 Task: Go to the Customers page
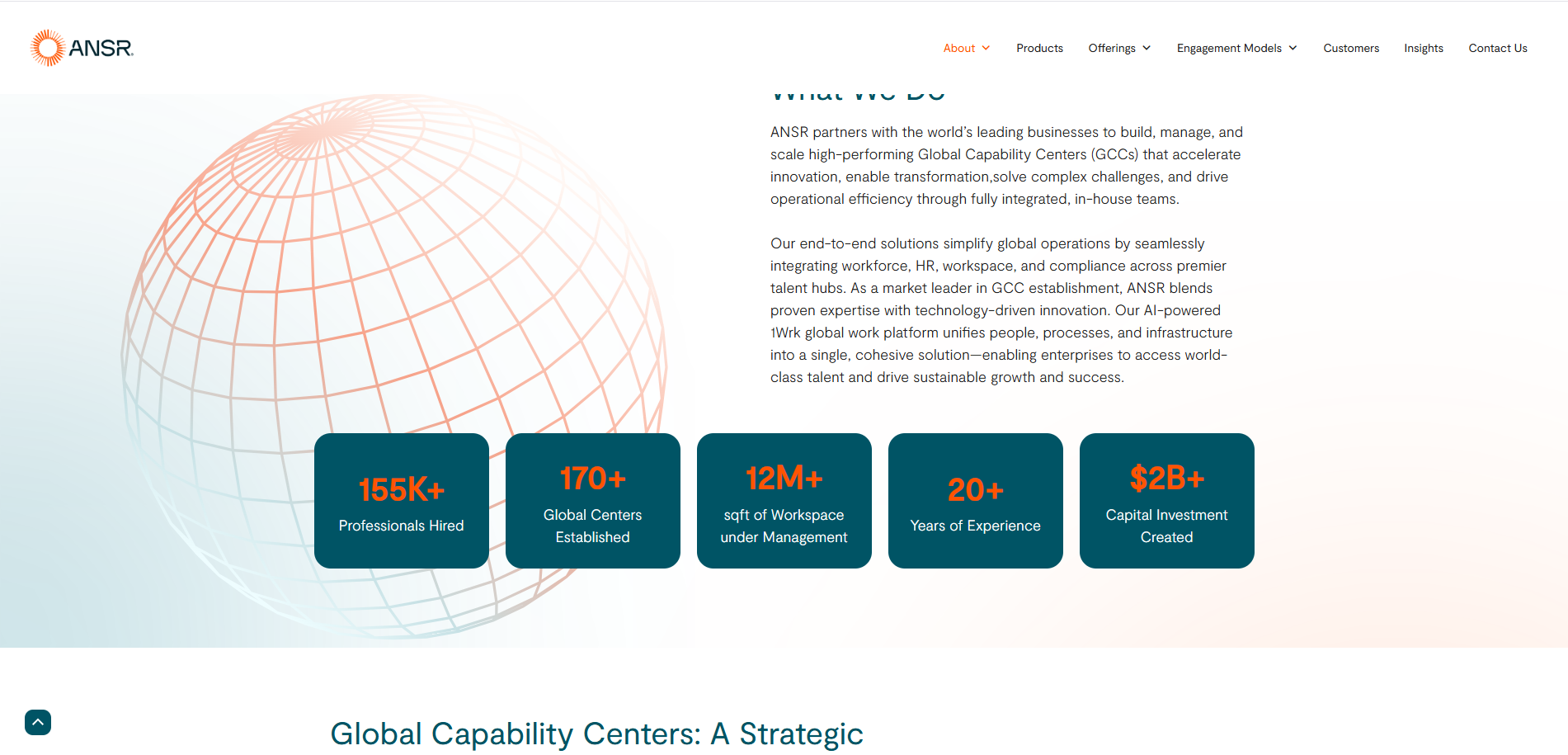[x=1350, y=48]
